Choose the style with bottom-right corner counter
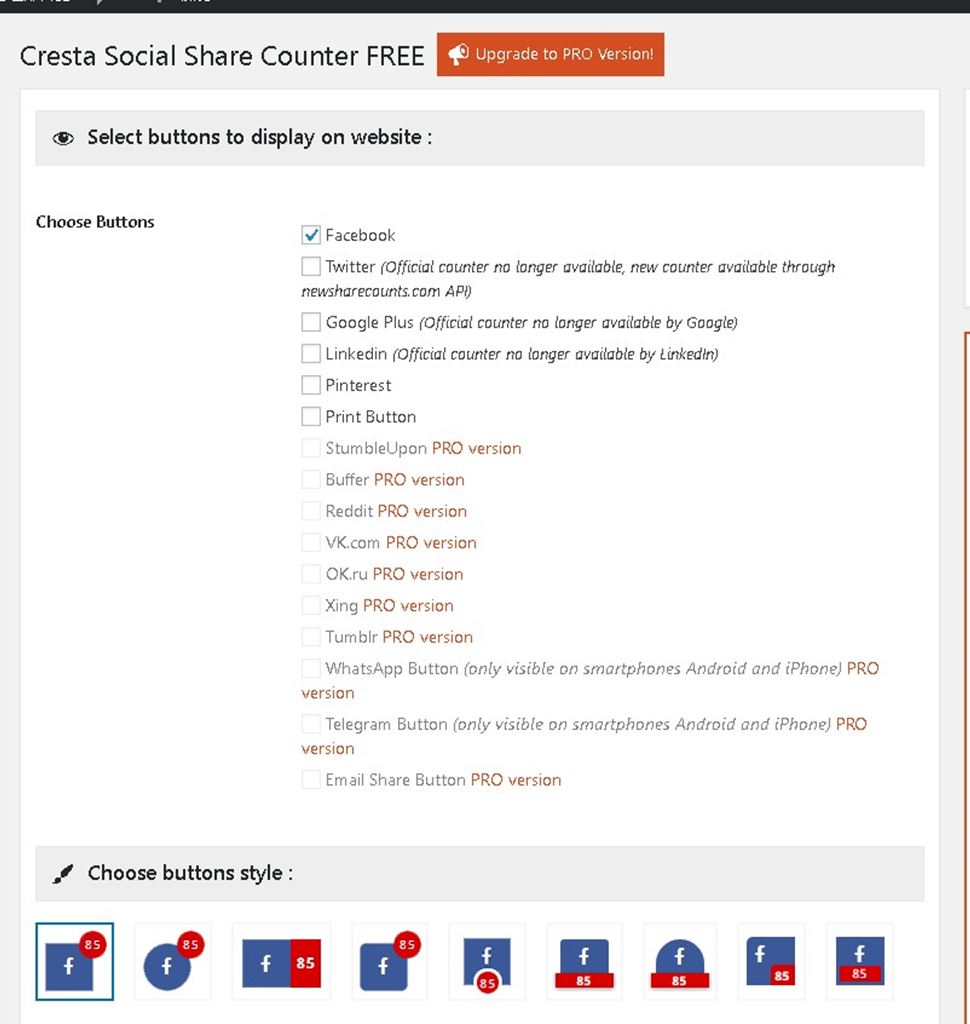970x1024 pixels. pos(770,962)
